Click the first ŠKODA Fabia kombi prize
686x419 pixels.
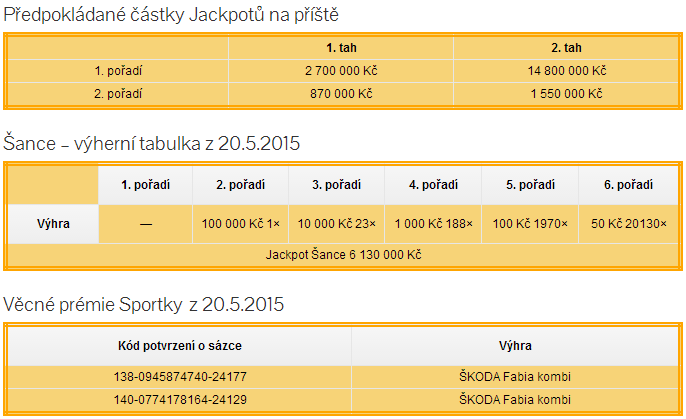[515, 377]
